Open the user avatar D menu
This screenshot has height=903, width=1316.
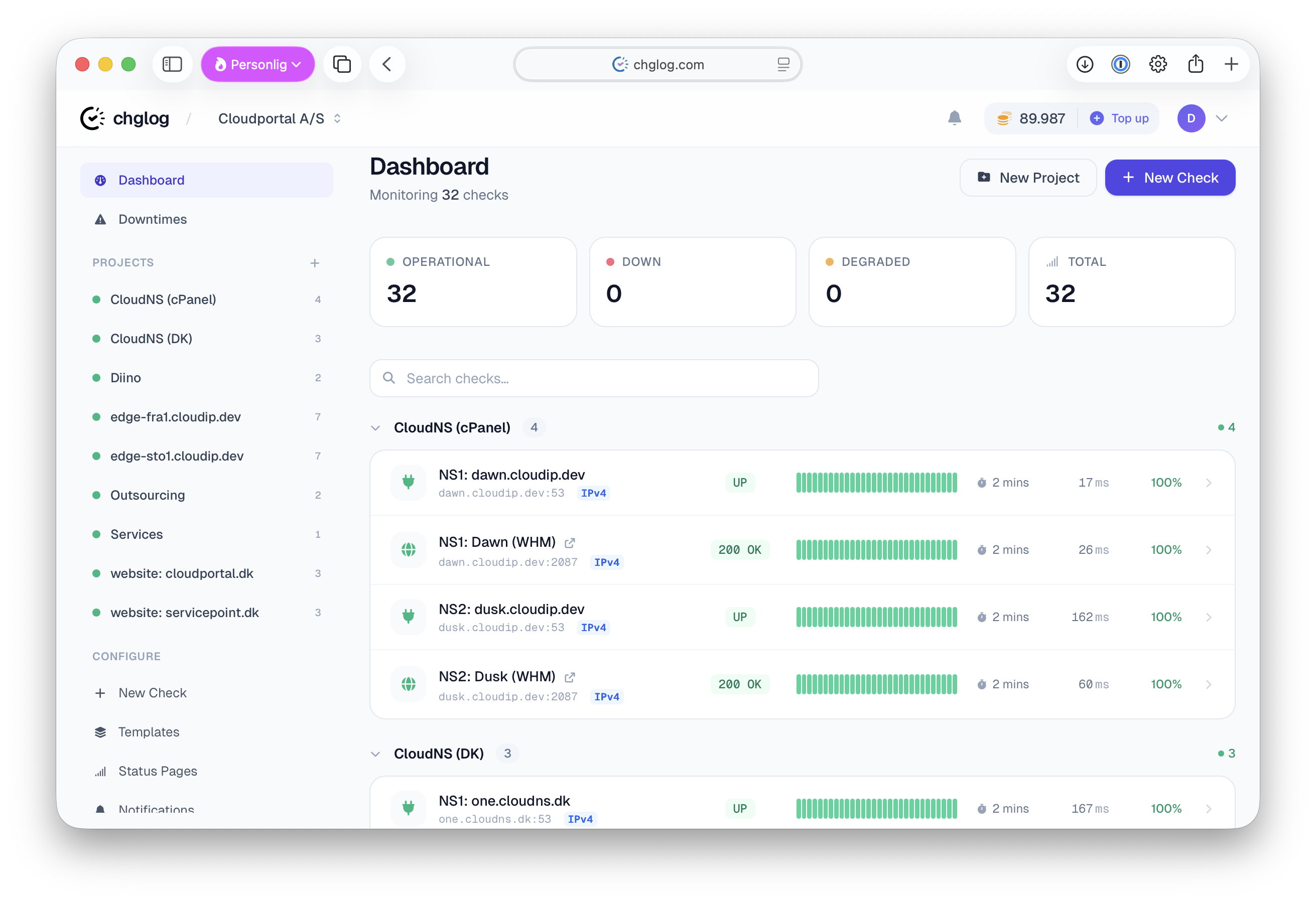[1191, 118]
